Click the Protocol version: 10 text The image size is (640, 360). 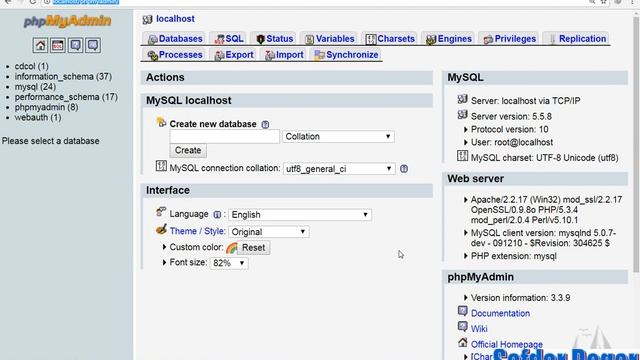(x=509, y=129)
